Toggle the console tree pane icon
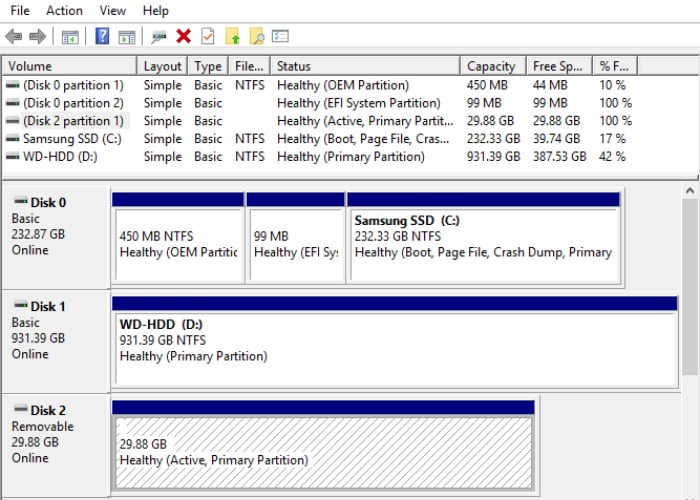This screenshot has height=500, width=700. pos(70,36)
